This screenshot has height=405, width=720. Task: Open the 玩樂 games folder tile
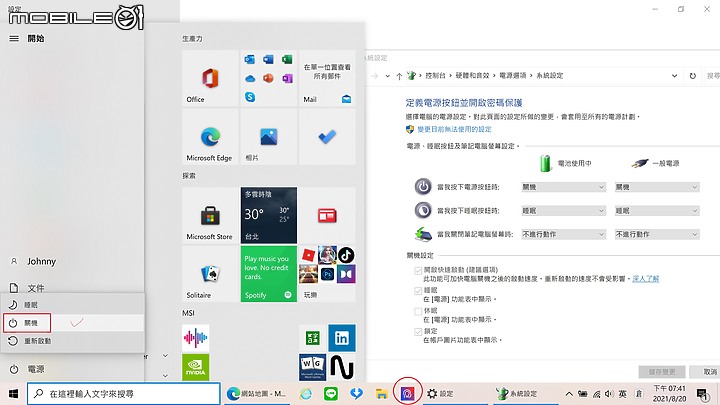pos(327,274)
